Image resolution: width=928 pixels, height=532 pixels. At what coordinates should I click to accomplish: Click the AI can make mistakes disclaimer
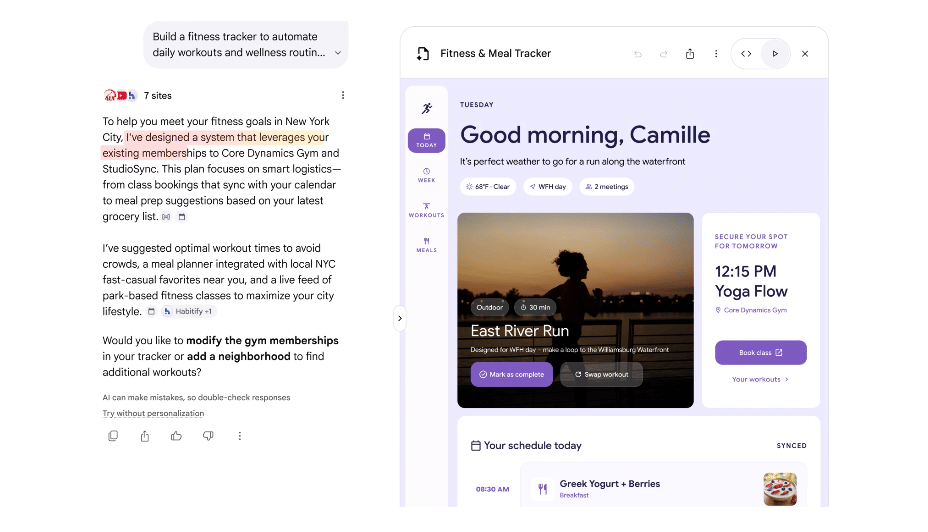pos(196,398)
